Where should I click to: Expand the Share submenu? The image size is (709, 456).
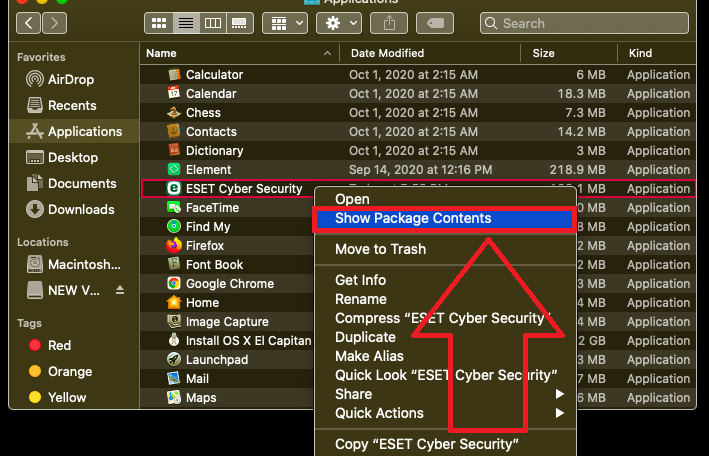tap(445, 394)
